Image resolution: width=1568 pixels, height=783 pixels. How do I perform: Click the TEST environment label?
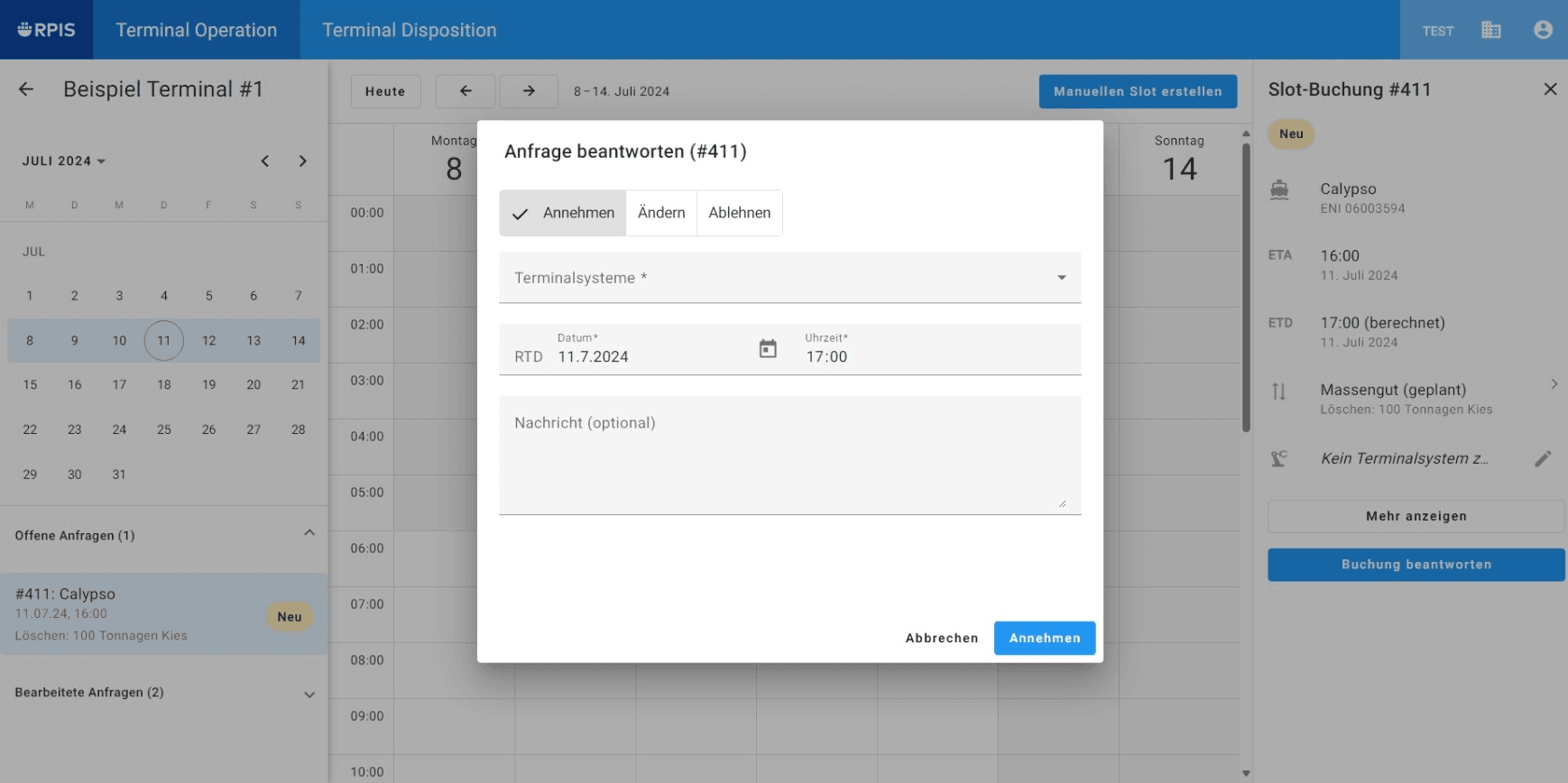tap(1438, 31)
